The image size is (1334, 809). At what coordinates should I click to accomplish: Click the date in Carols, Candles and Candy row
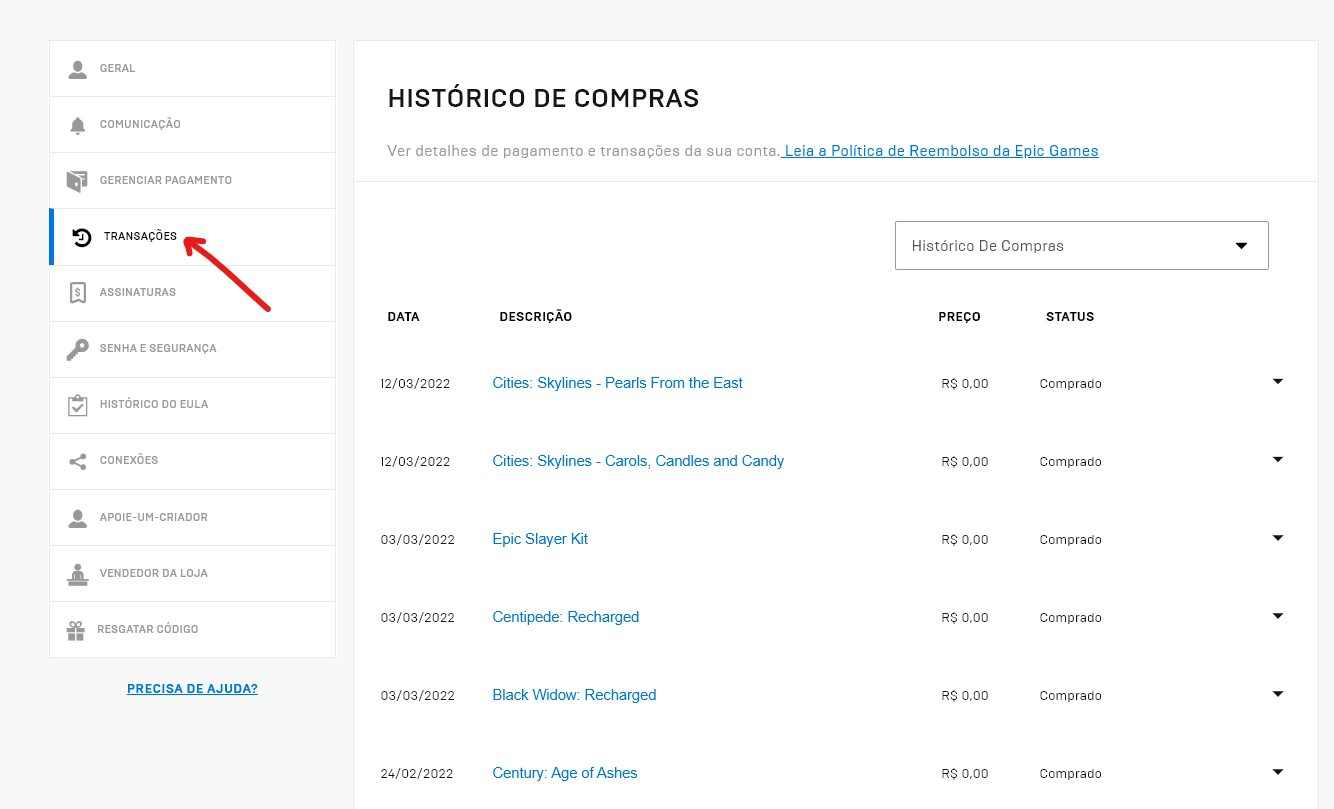pos(416,462)
